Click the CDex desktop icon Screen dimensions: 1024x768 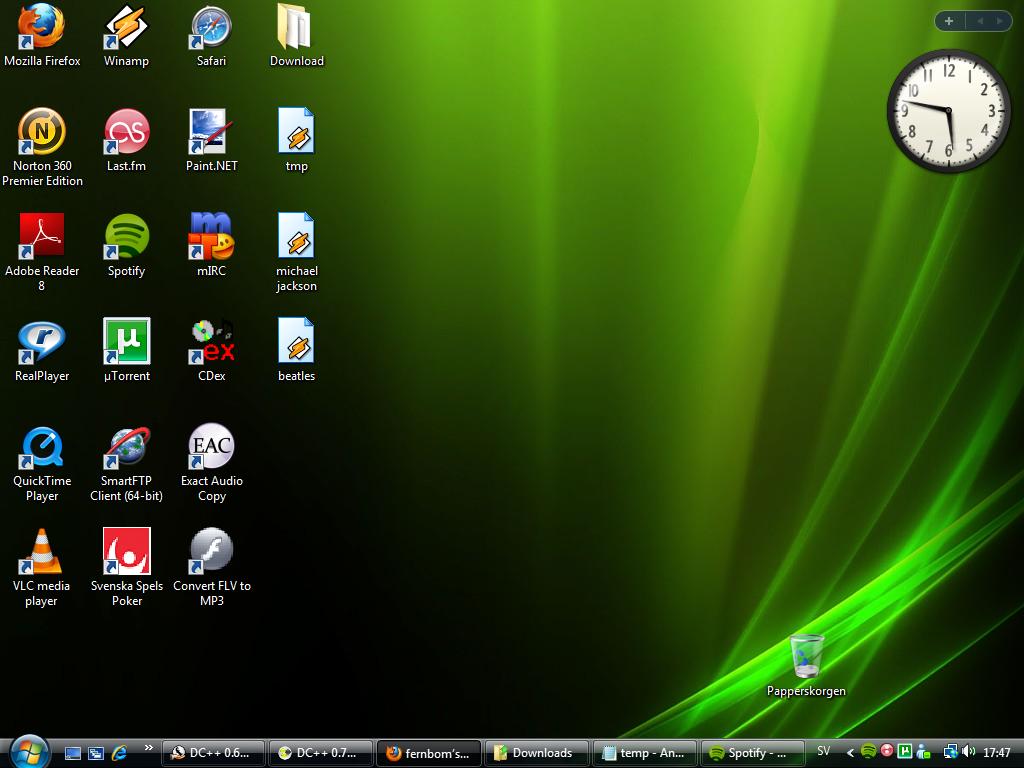coord(211,351)
